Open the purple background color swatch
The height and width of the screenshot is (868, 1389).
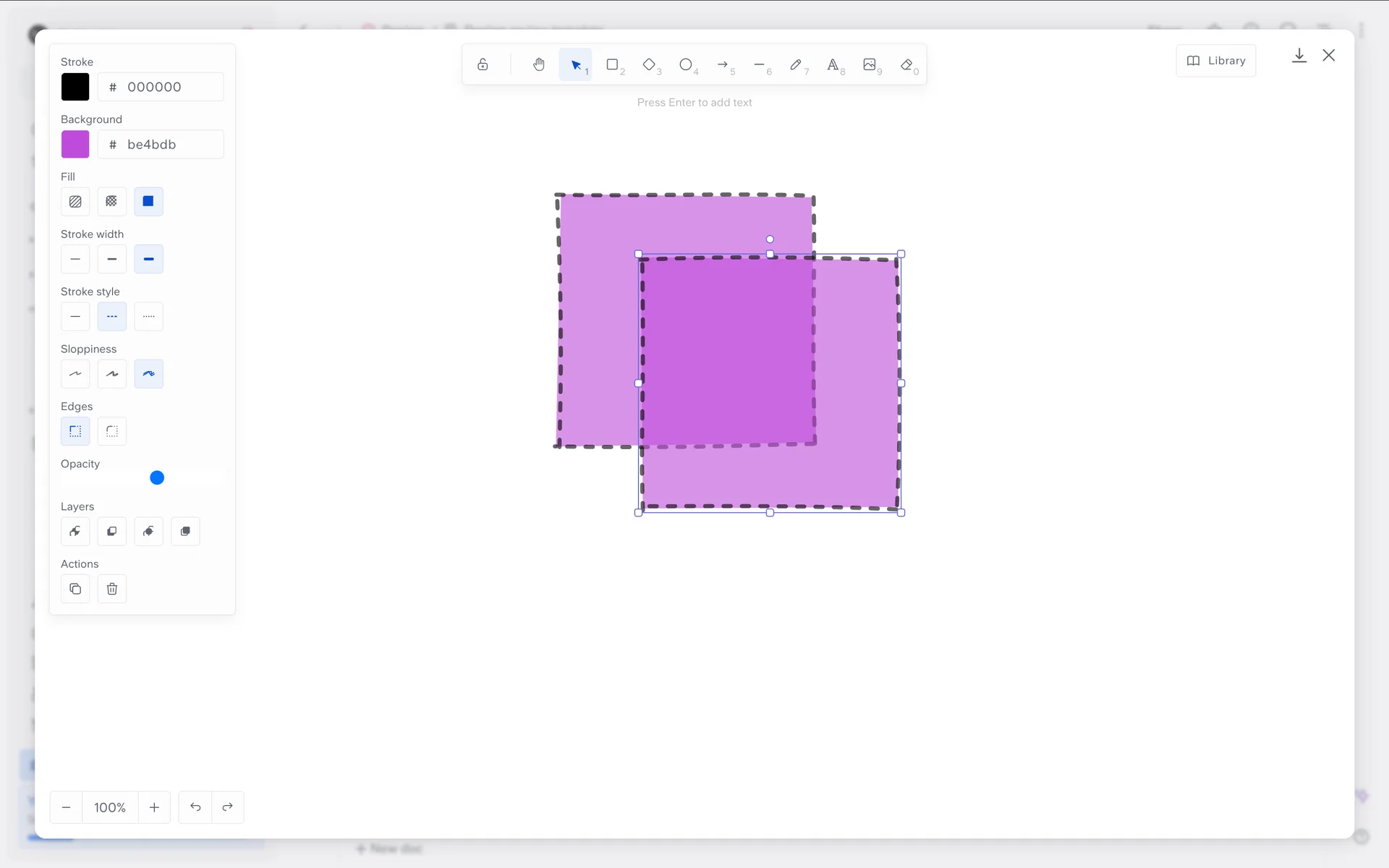[x=75, y=145]
